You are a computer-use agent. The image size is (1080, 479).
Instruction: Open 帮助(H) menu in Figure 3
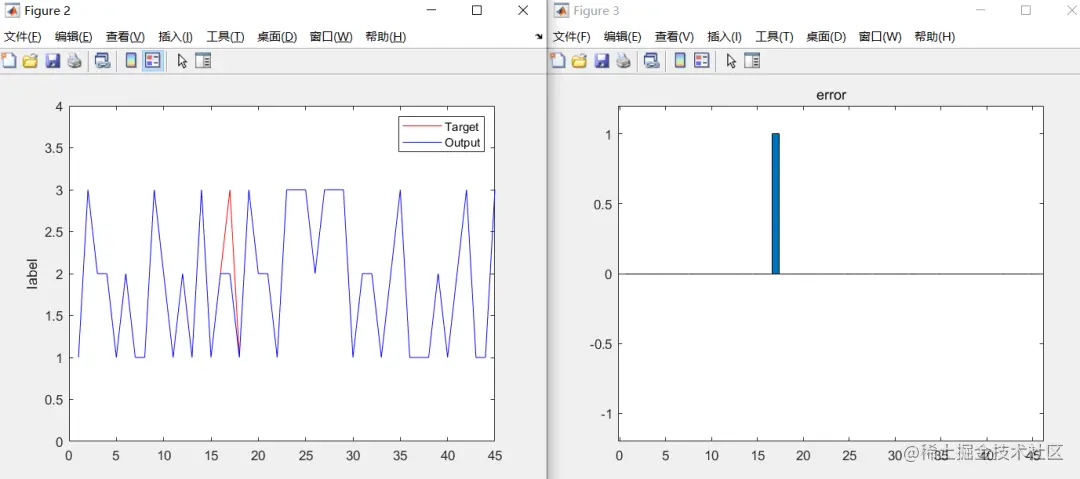pos(934,37)
